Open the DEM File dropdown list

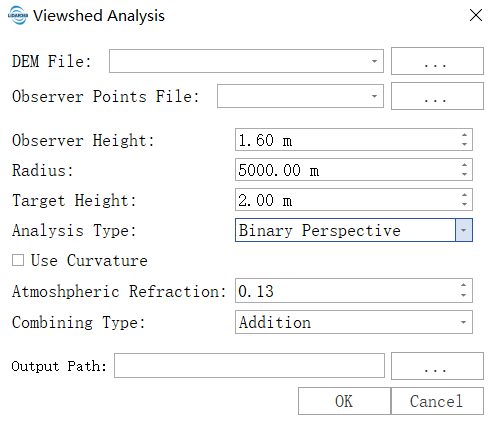[x=374, y=61]
